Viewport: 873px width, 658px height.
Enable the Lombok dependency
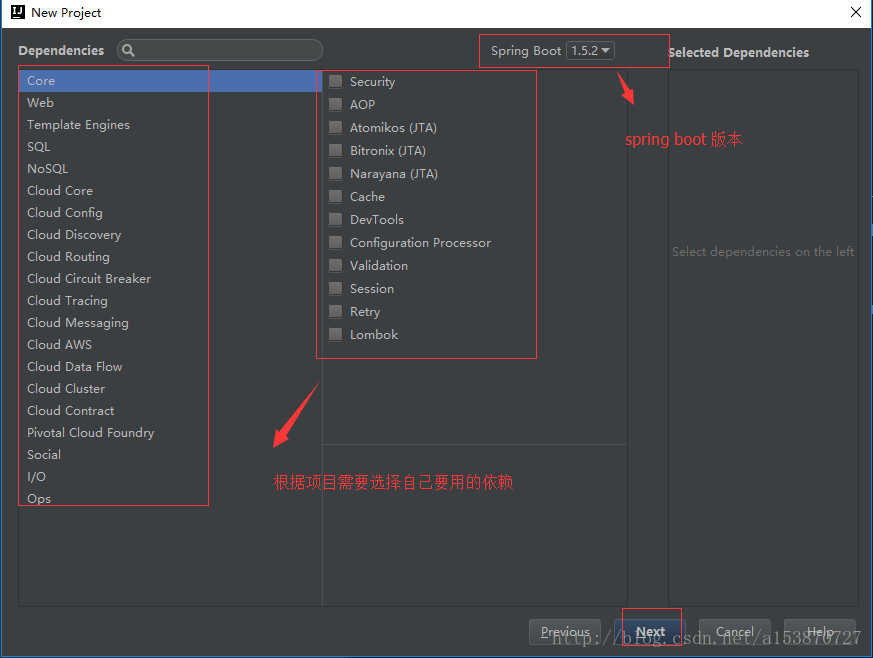tap(335, 335)
